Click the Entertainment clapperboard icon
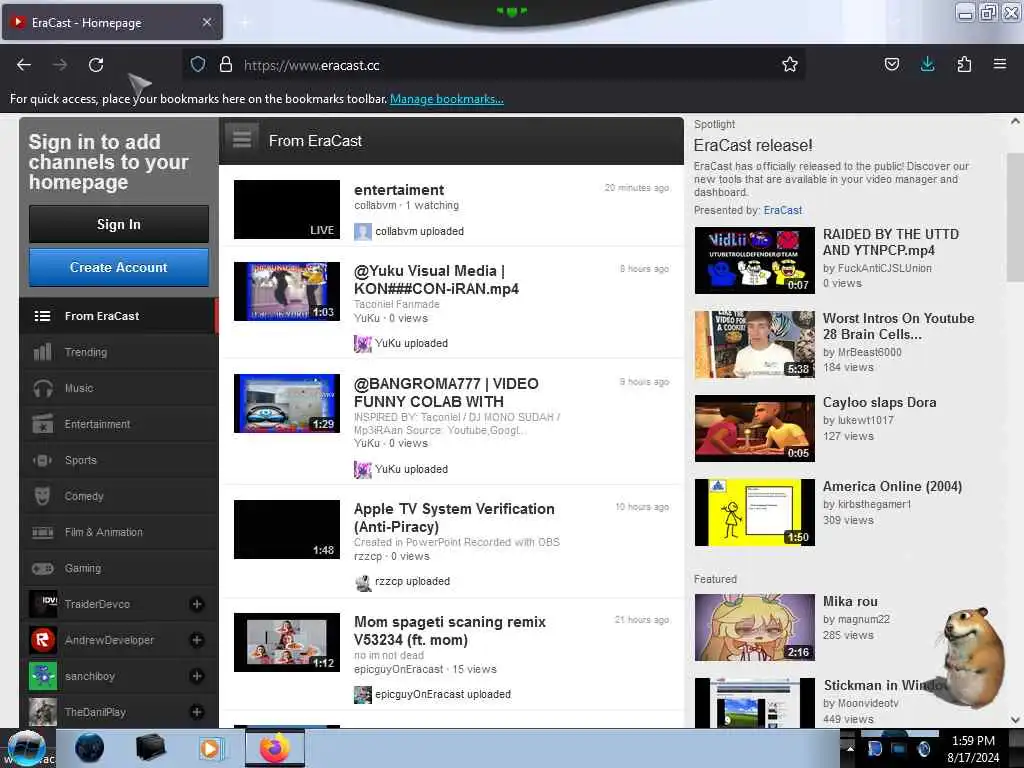Screen dimensions: 1024x768 (42, 424)
